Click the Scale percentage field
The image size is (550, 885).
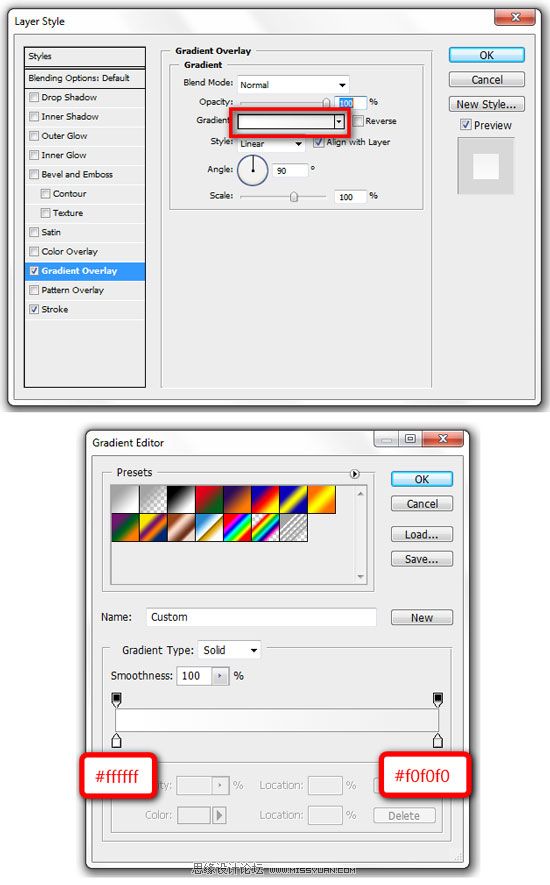351,196
